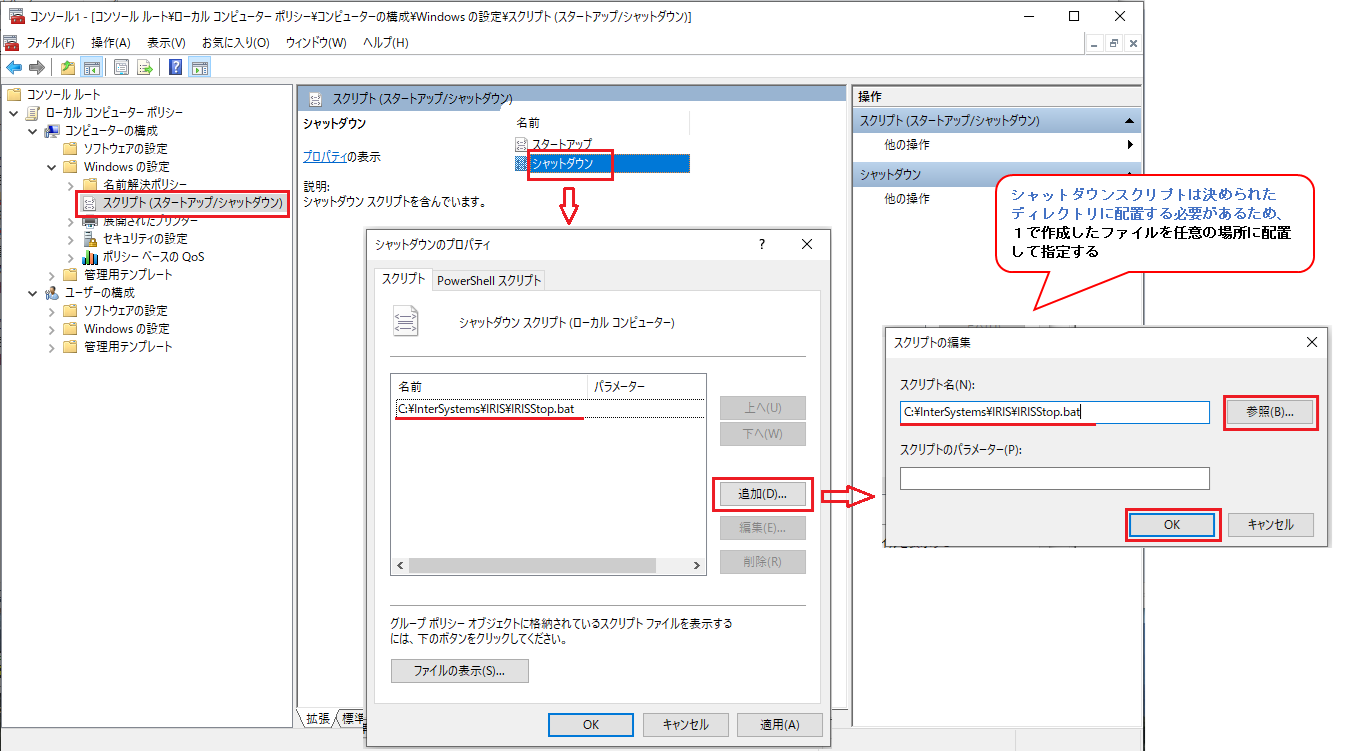Click the 追加(D)... button
Image resolution: width=1346 pixels, height=752 pixels.
(762, 494)
